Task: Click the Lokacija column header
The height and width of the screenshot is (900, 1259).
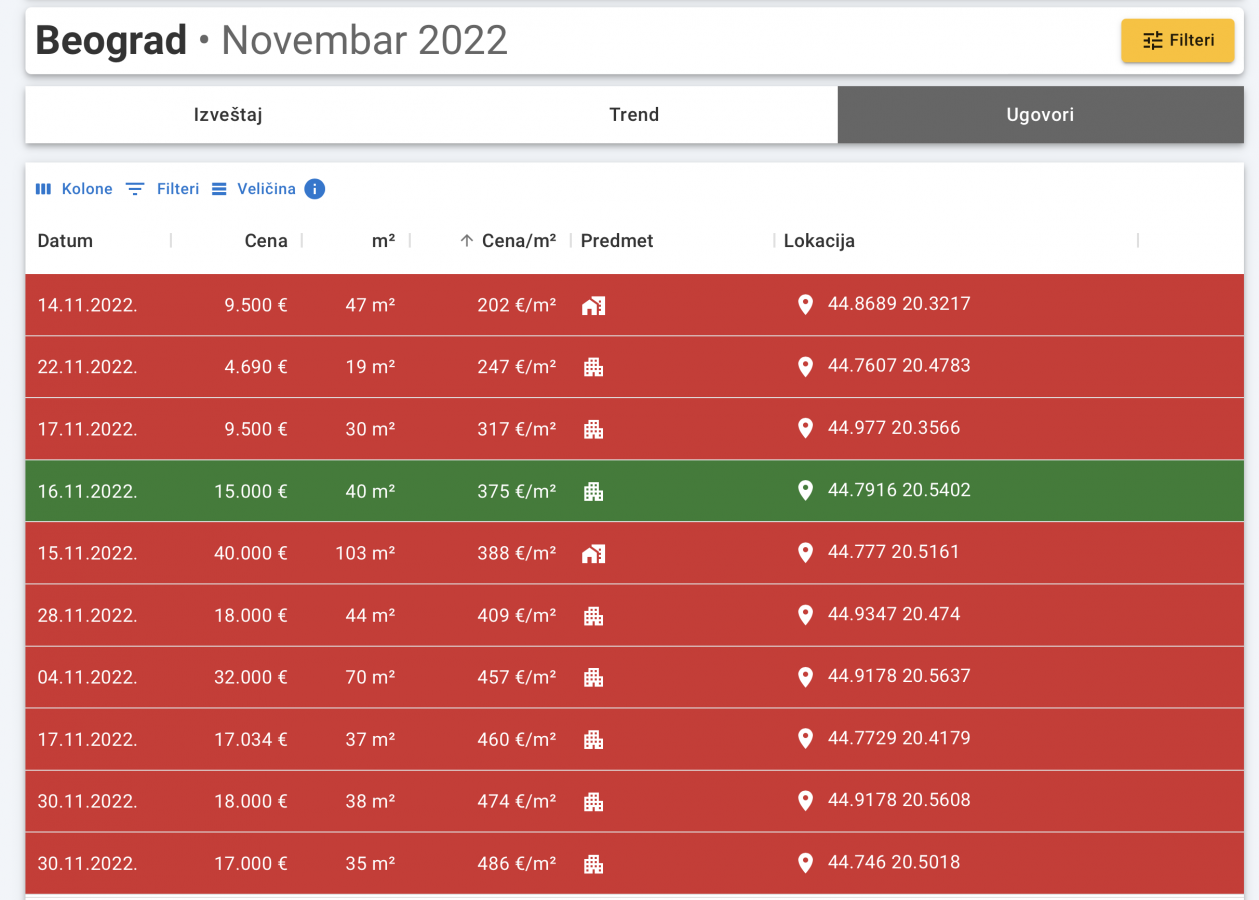Action: (x=819, y=241)
